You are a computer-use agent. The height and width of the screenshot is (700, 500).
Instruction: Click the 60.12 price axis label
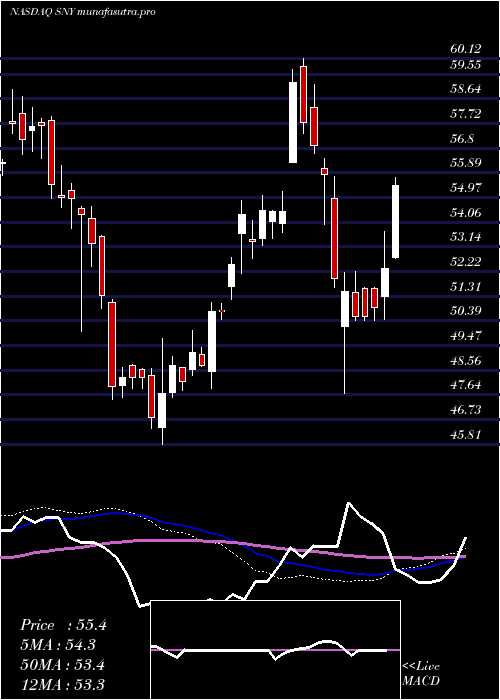pyautogui.click(x=466, y=49)
